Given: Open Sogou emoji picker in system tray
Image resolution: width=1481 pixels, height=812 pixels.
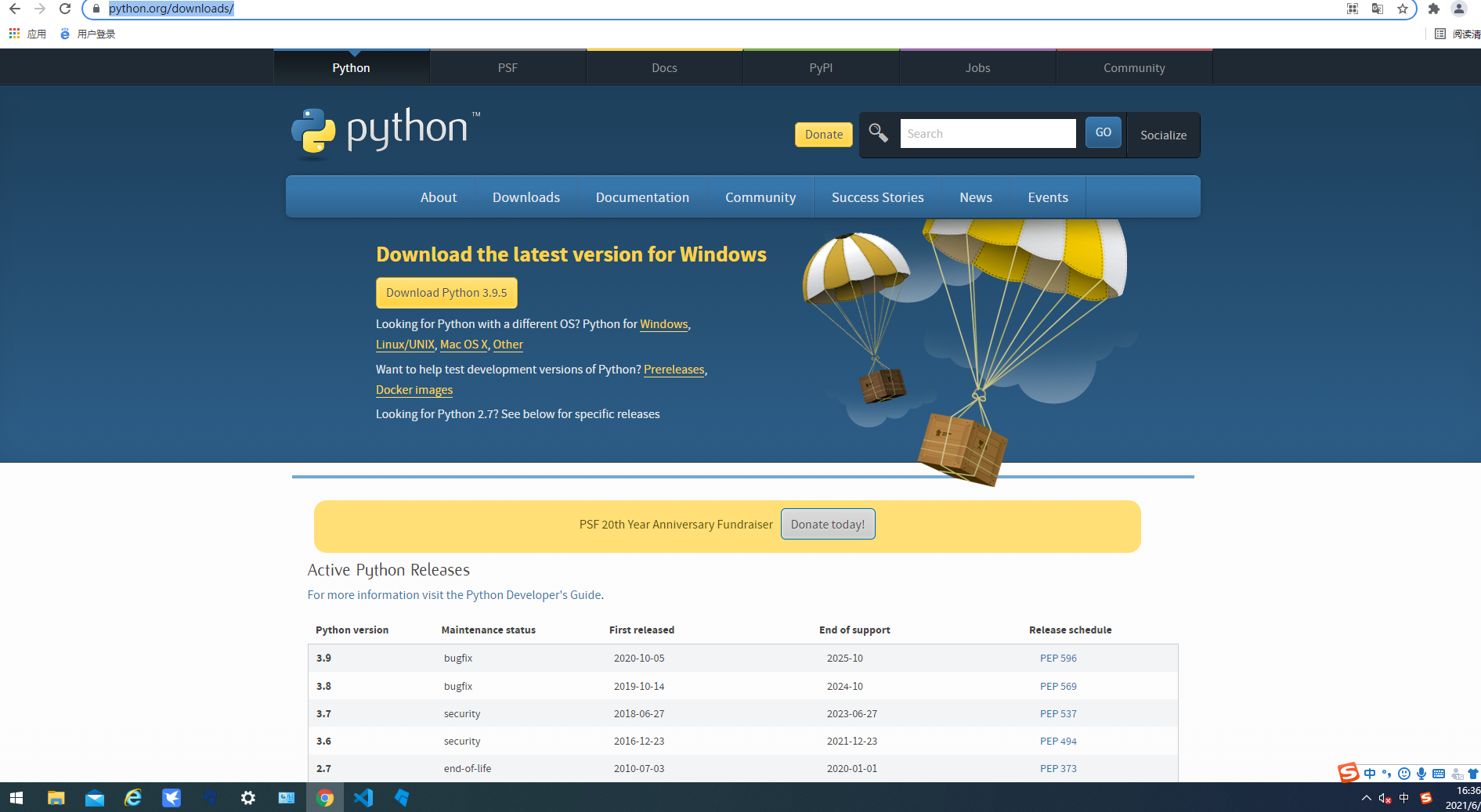Looking at the screenshot, I should 1404,773.
